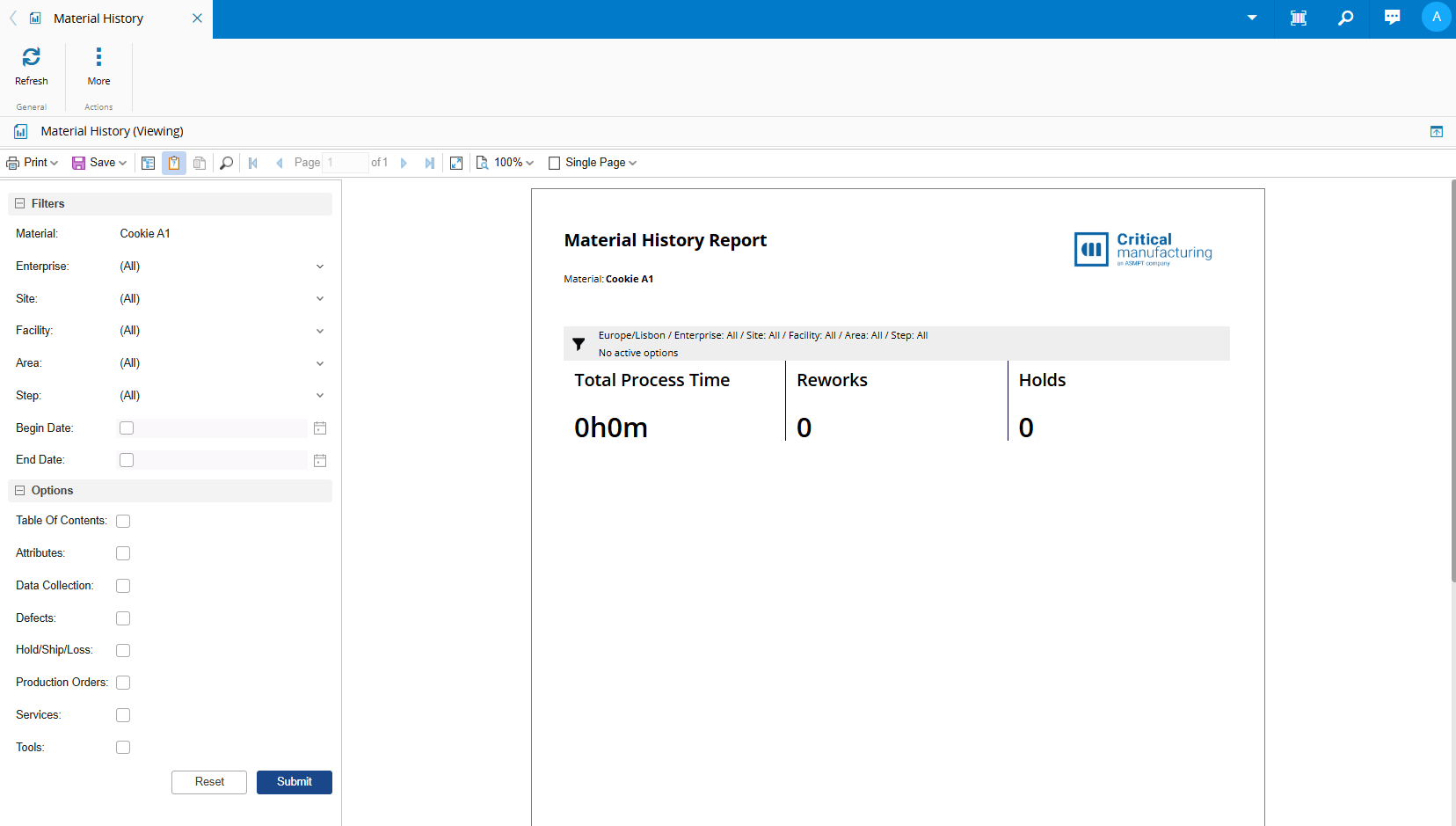
Task: Click the barcode scanner icon in header
Action: click(x=1298, y=18)
